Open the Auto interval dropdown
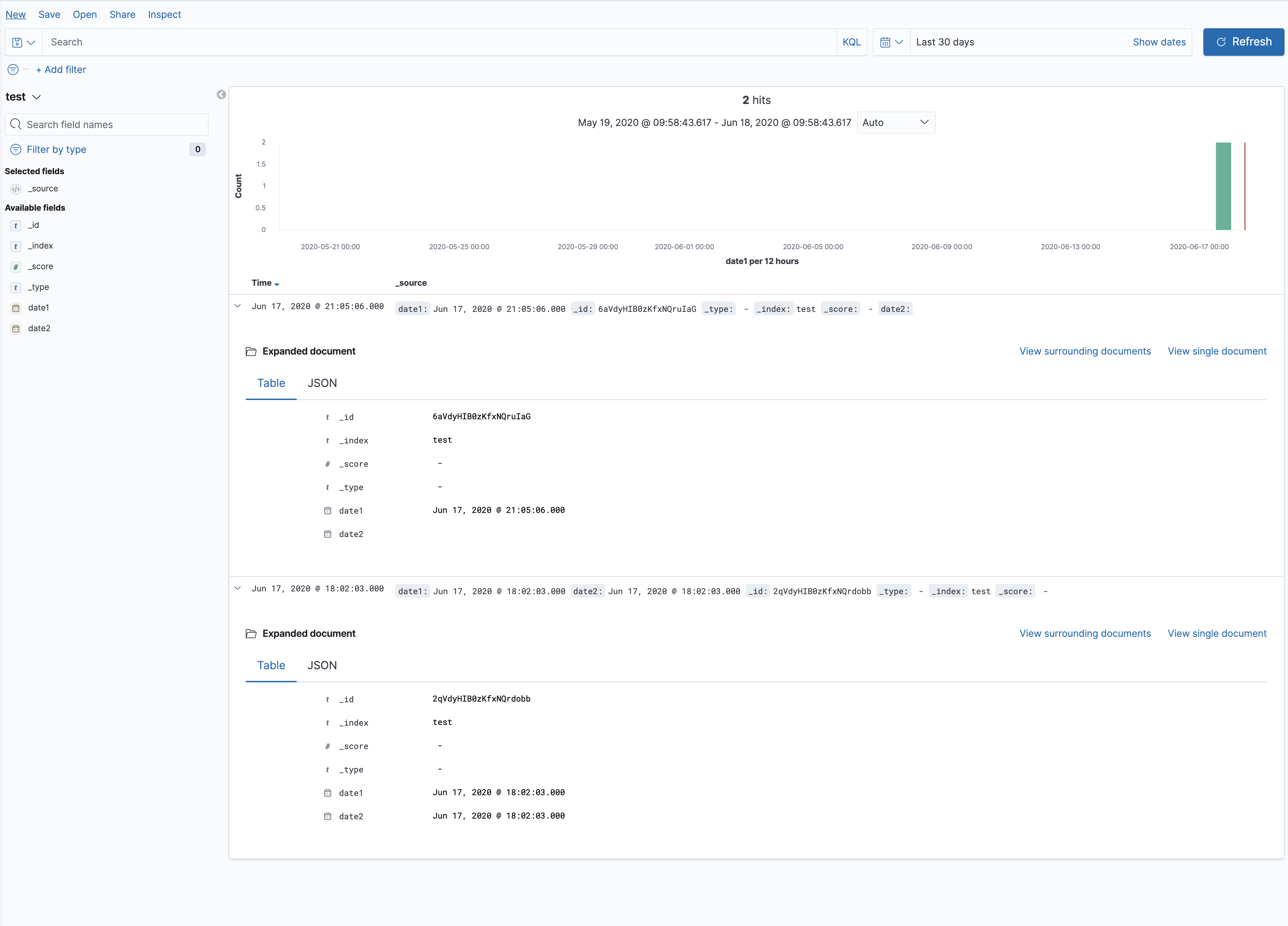The image size is (1288, 926). click(895, 123)
